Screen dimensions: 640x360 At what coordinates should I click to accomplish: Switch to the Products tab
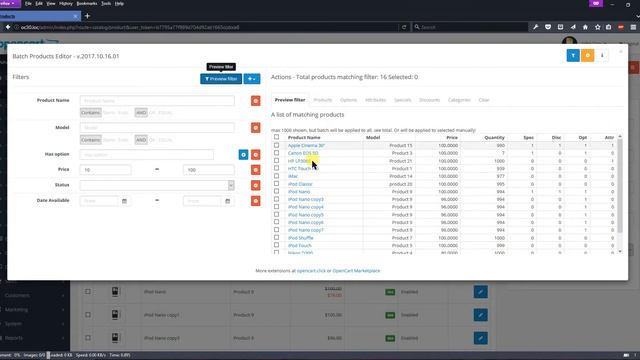click(322, 100)
